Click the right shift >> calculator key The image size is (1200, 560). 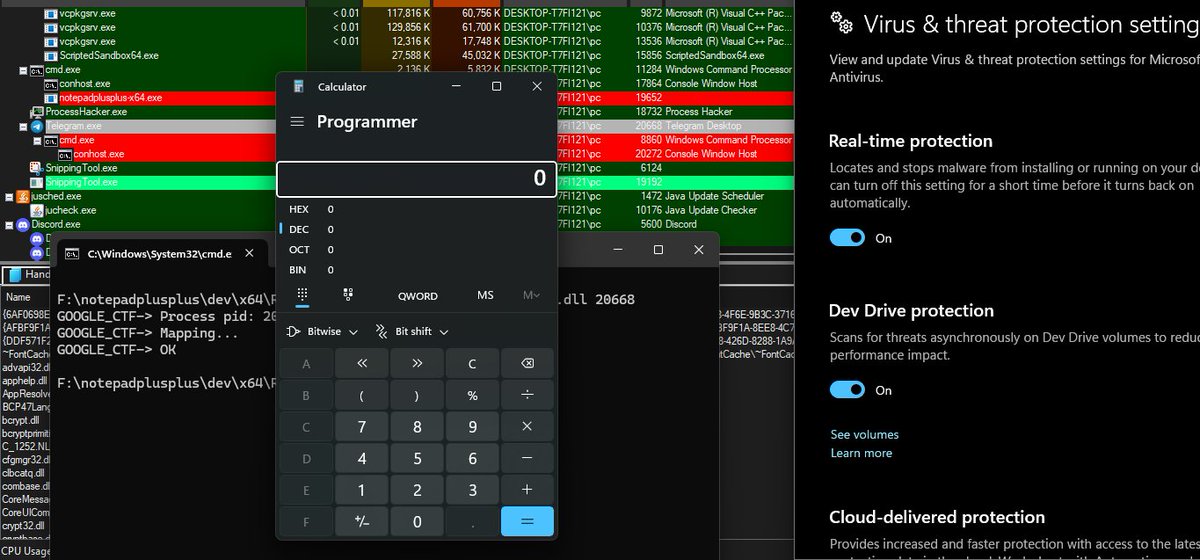click(x=417, y=364)
